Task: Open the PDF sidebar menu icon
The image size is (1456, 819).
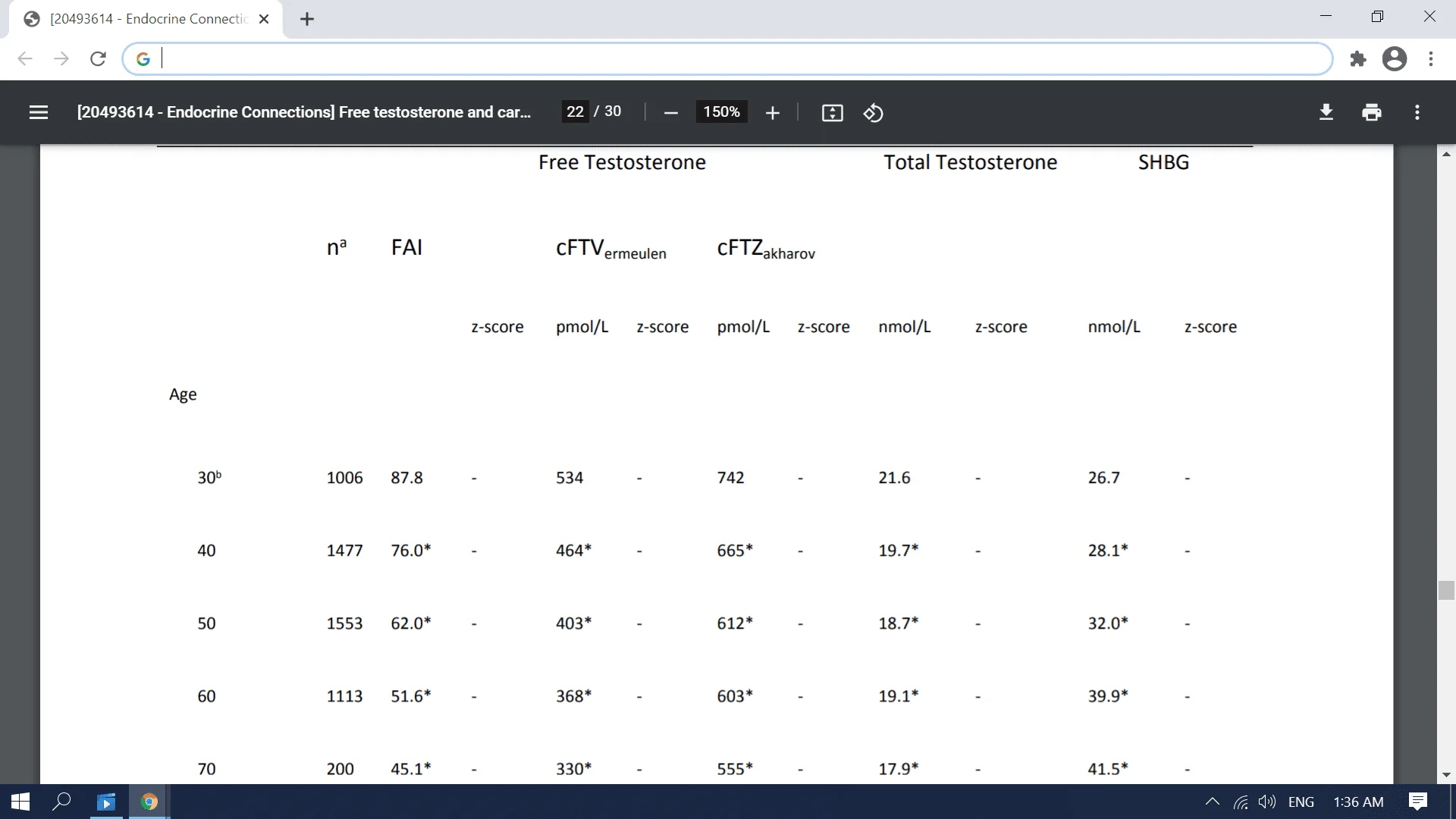Action: click(x=39, y=112)
